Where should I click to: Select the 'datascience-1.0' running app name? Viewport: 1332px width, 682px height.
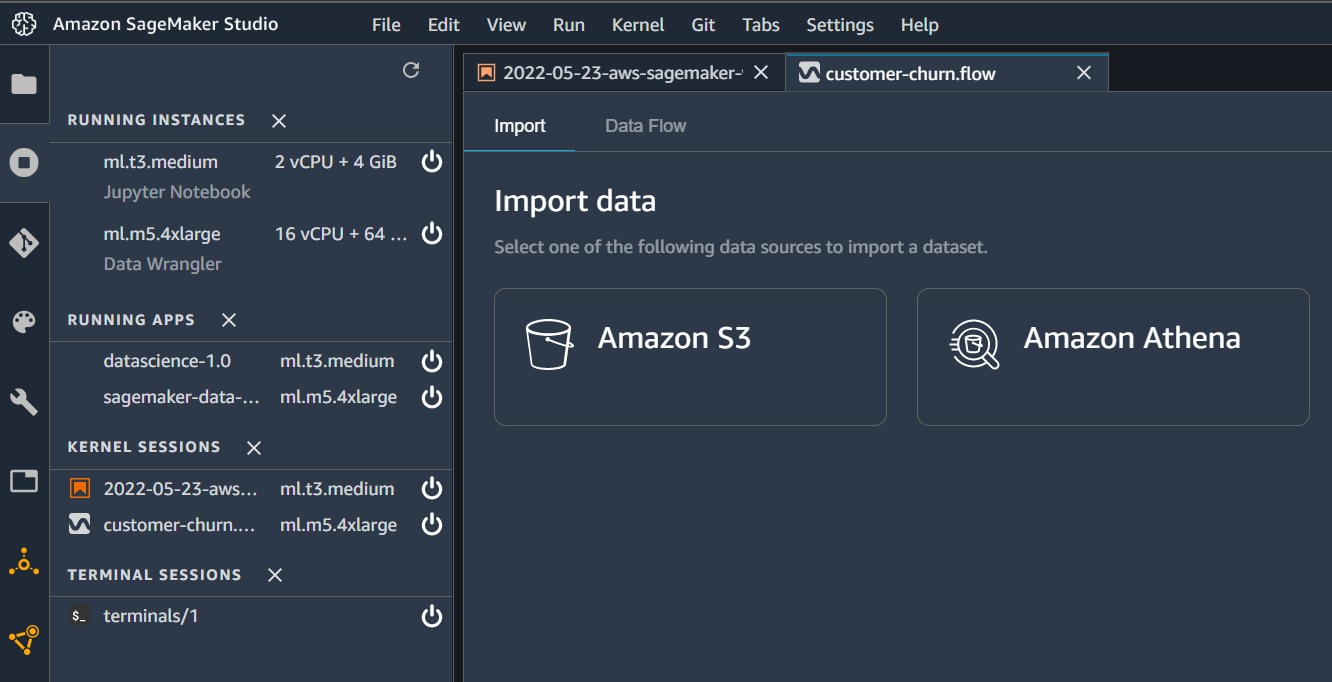(165, 361)
